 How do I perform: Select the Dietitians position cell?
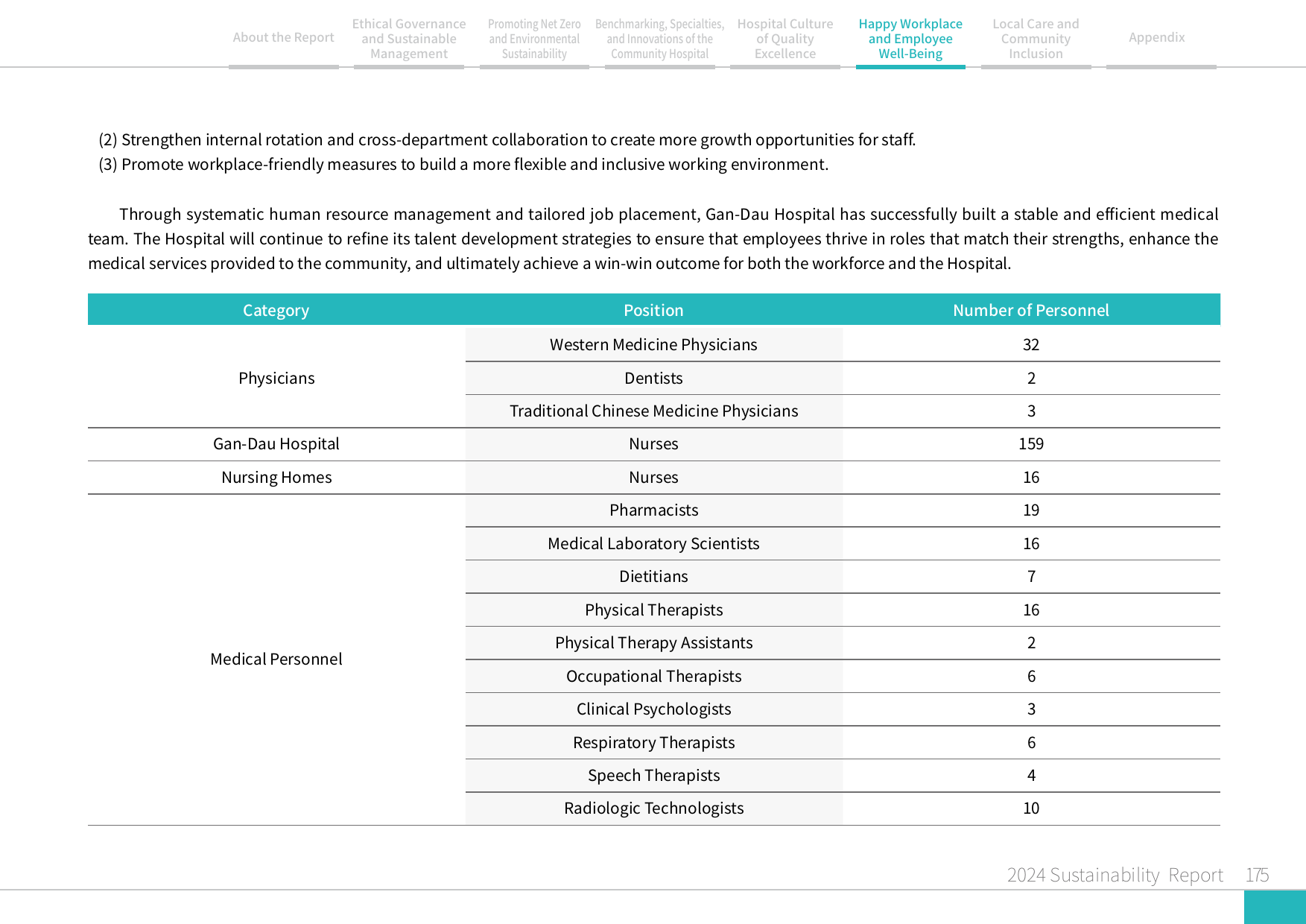coord(653,577)
